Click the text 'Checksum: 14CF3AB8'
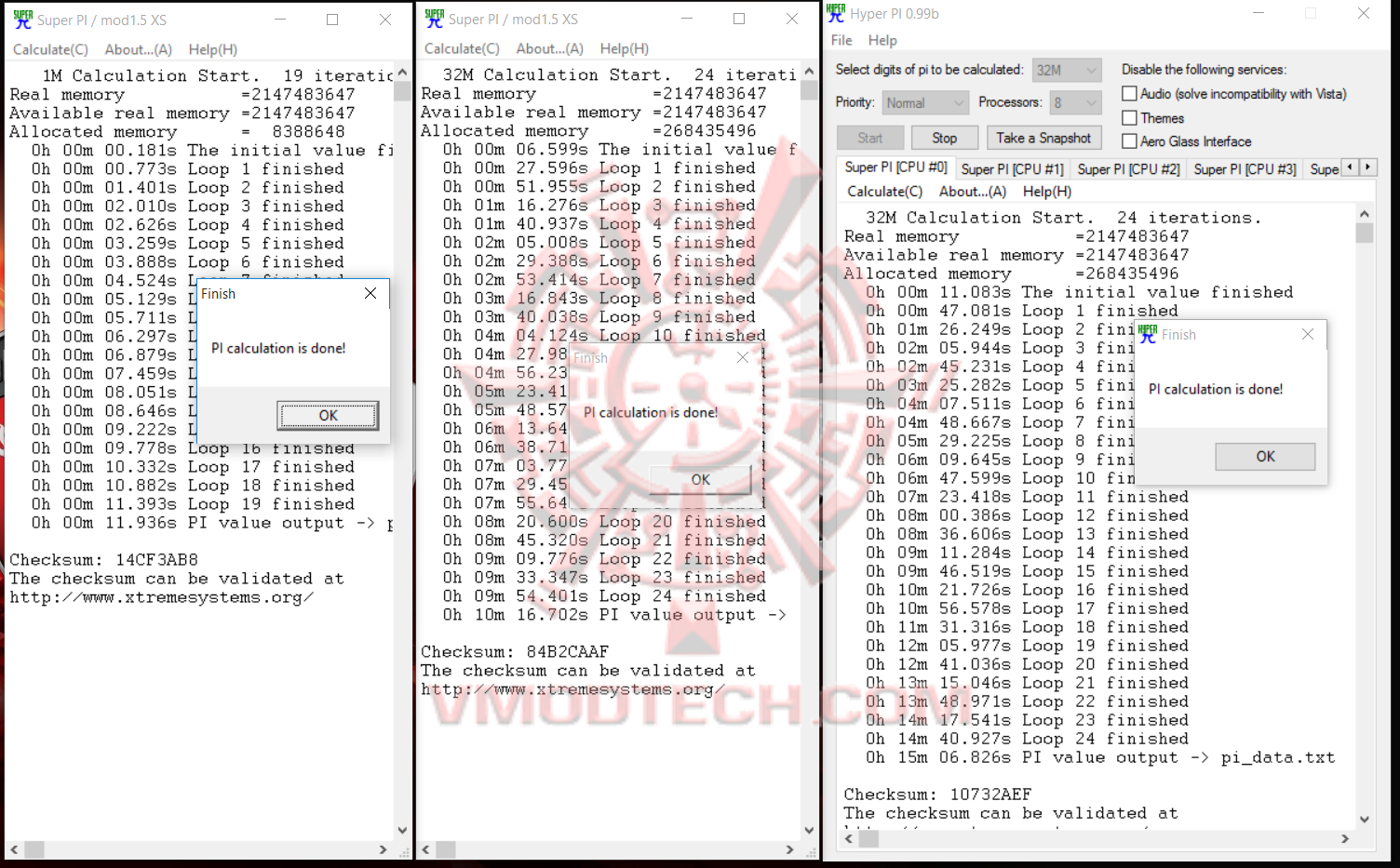Image resolution: width=1400 pixels, height=868 pixels. pyautogui.click(x=103, y=560)
